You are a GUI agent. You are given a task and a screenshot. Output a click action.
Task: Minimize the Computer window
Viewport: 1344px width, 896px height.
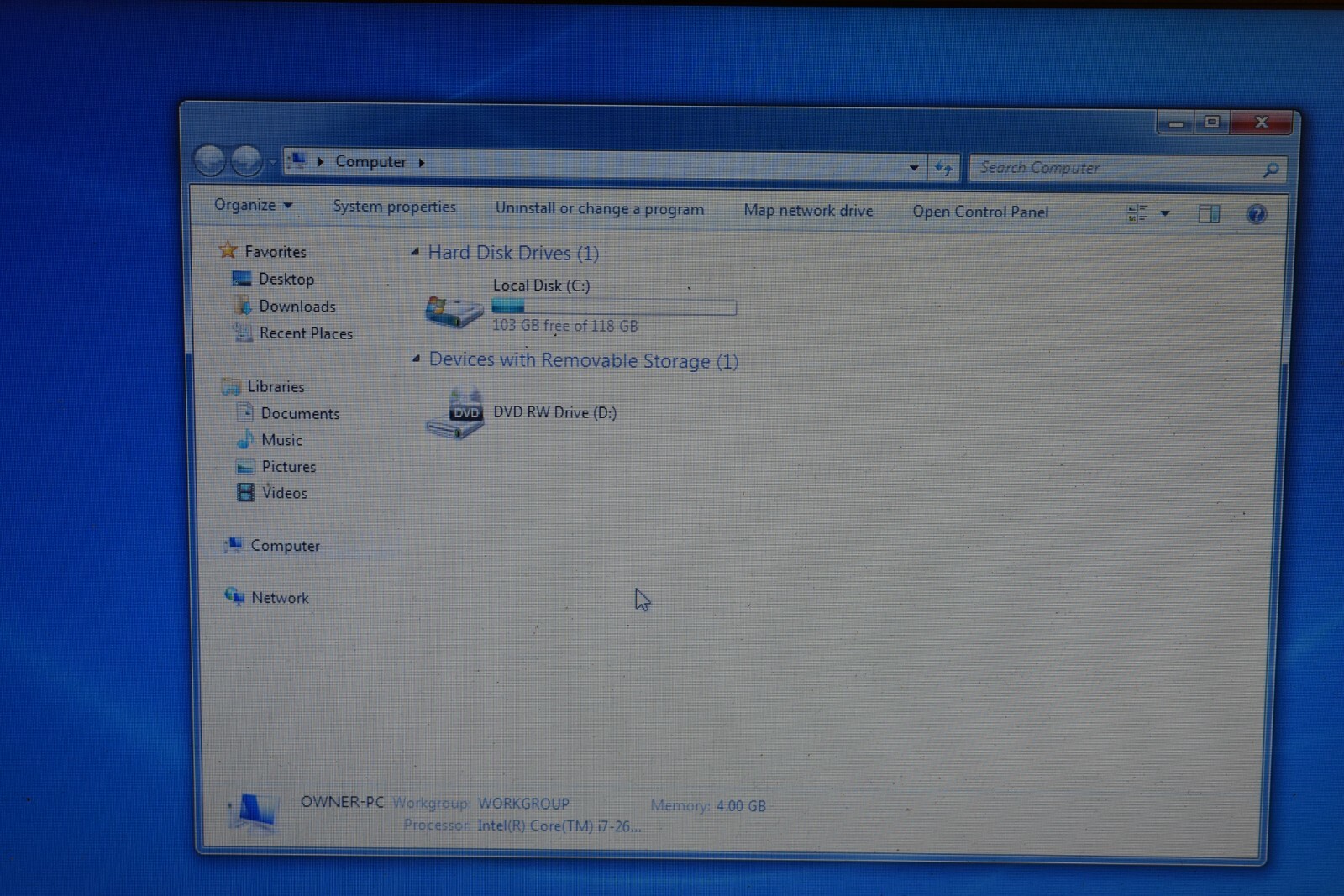tap(1176, 123)
